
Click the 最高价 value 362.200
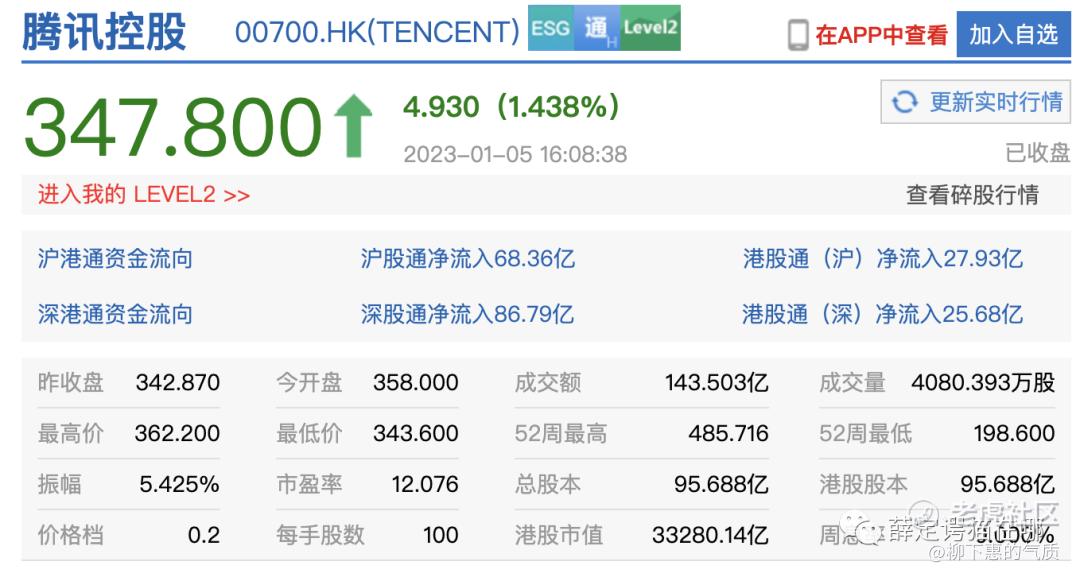tap(178, 433)
